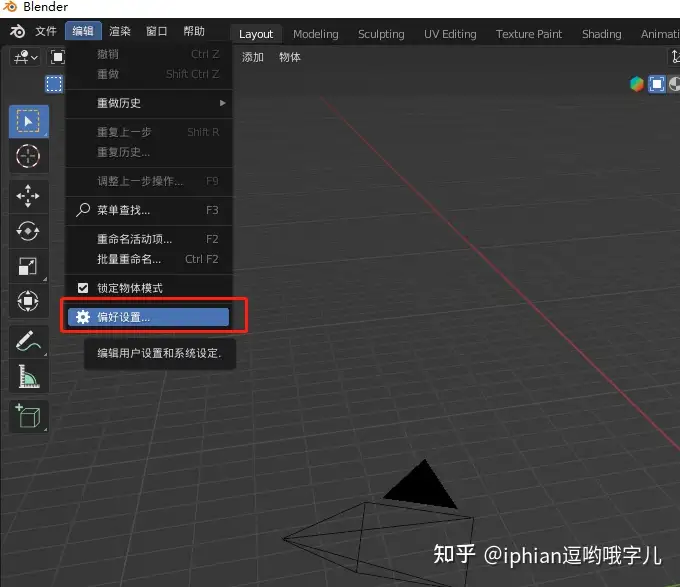Open the 物体 menu in viewport header

(x=290, y=57)
